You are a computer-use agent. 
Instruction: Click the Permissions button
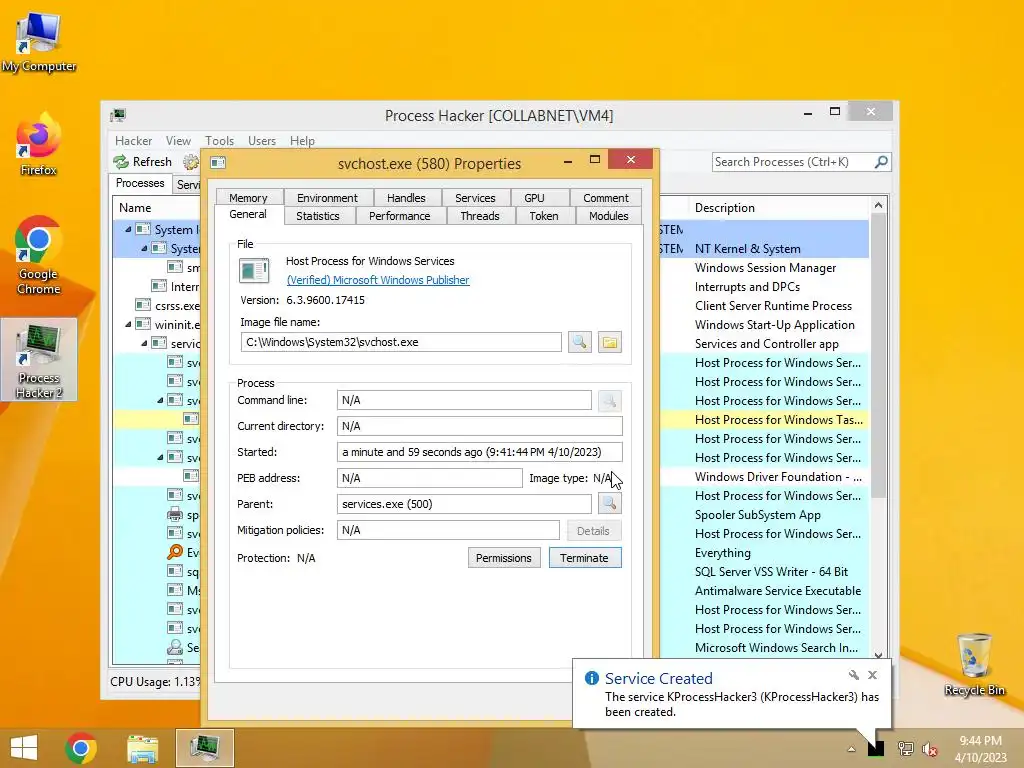point(504,558)
